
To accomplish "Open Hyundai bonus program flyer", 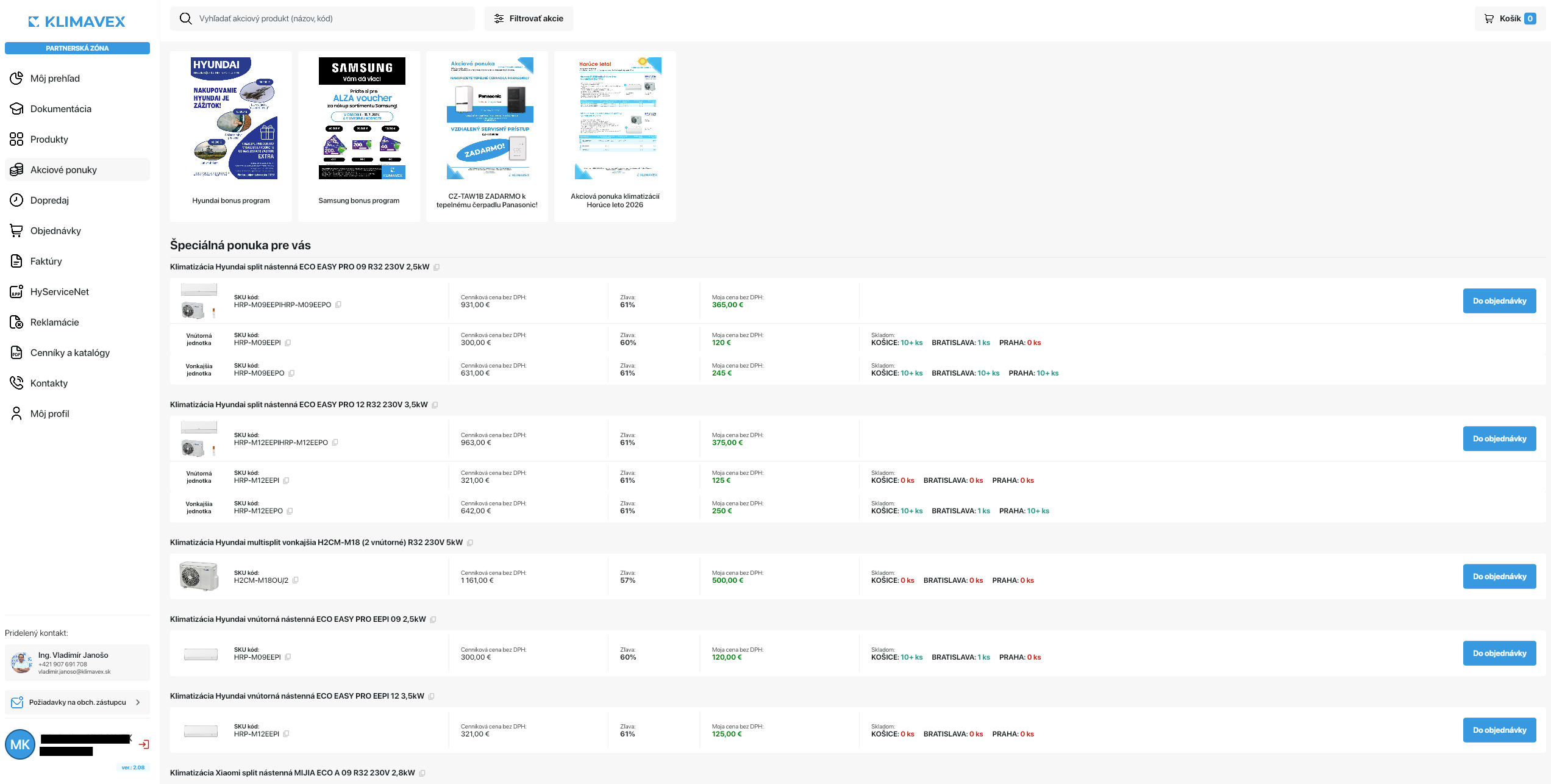I will (231, 137).
